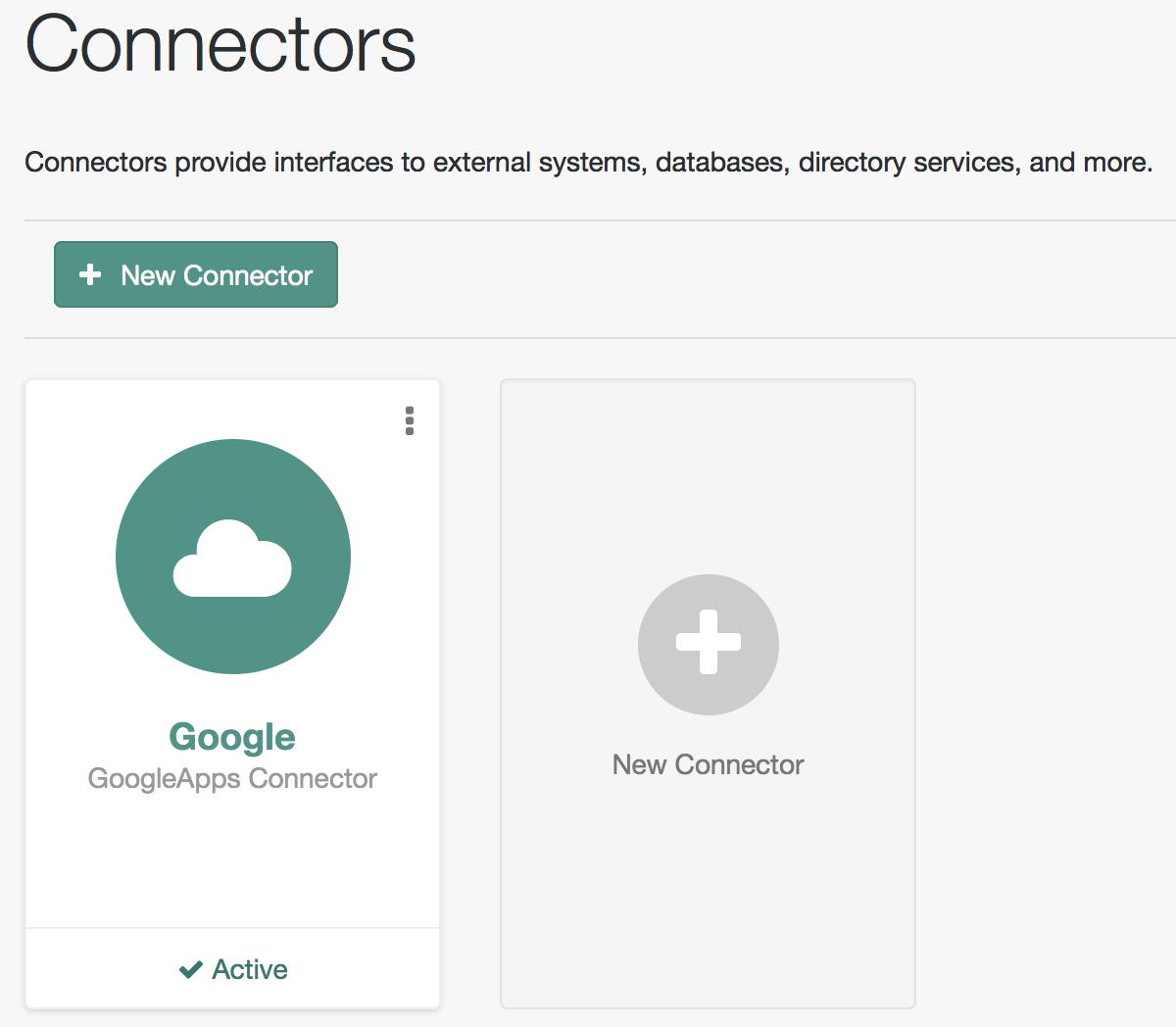
Task: Click the checkmark icon next to Active
Action: [192, 968]
